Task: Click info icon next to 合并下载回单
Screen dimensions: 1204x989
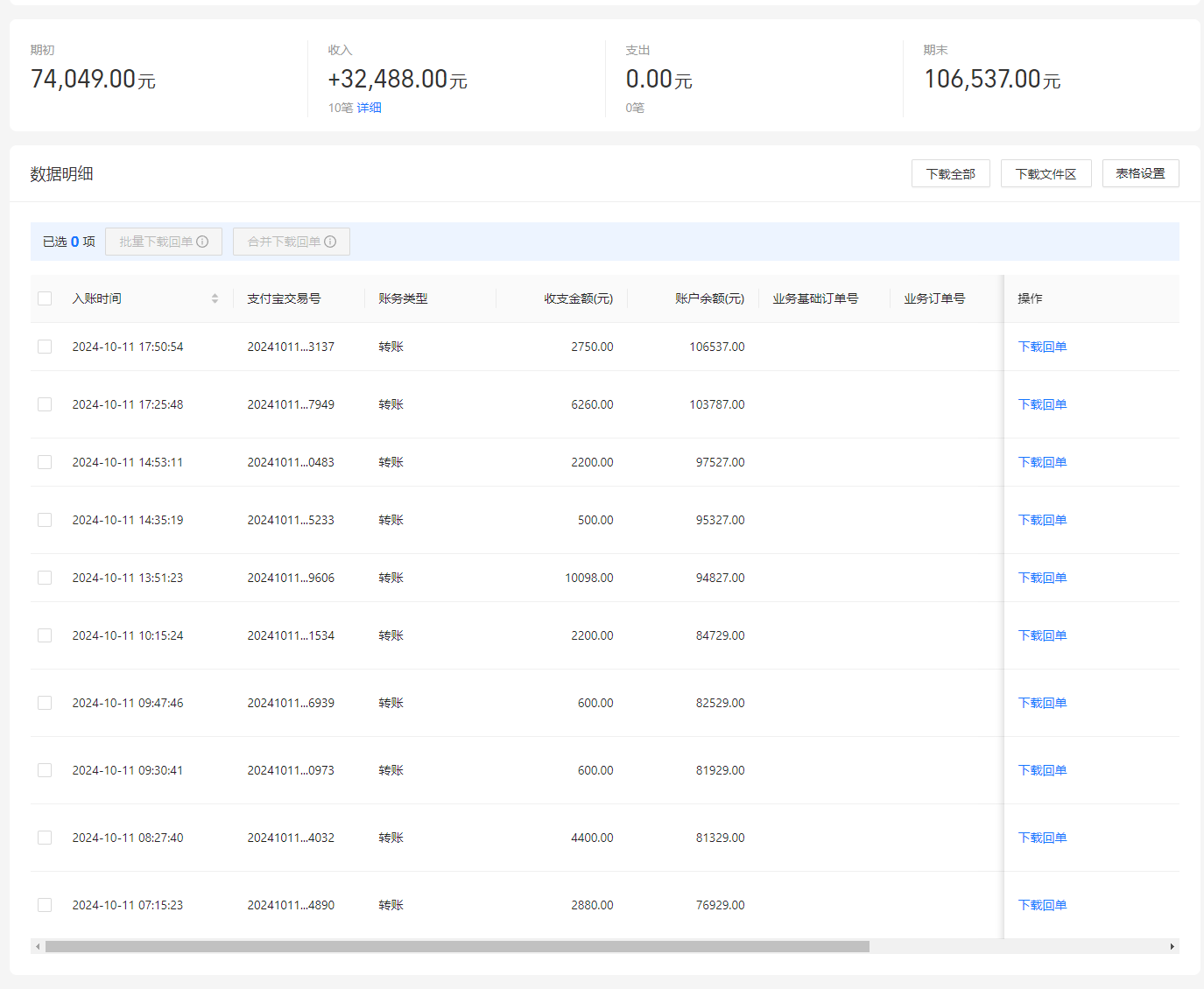Action: click(330, 242)
